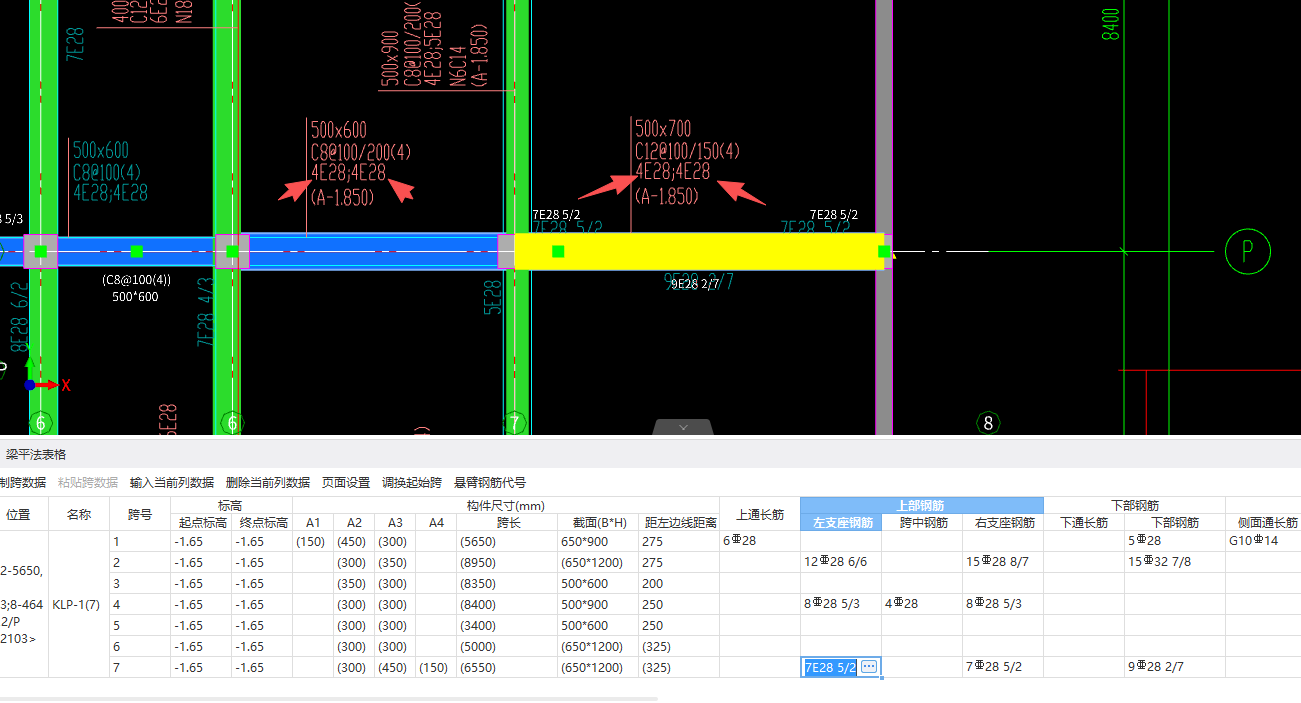Image resolution: width=1301 pixels, height=703 pixels.
Task: Click the C8@100/200(4) stirrup annotation
Action: coord(361,152)
